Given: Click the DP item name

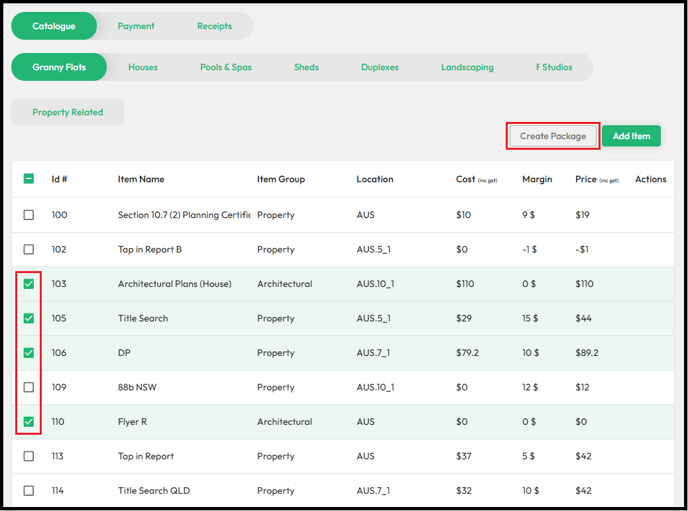Looking at the screenshot, I should coord(124,353).
